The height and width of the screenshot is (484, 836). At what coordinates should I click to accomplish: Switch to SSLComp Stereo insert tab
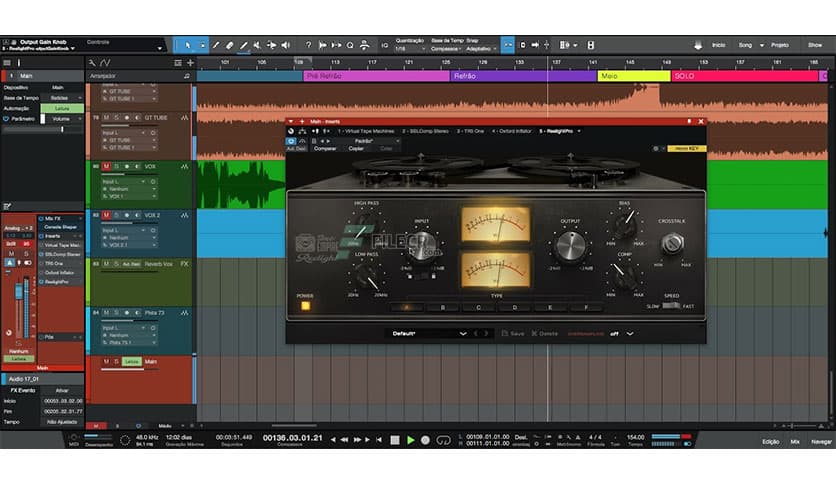(x=425, y=131)
